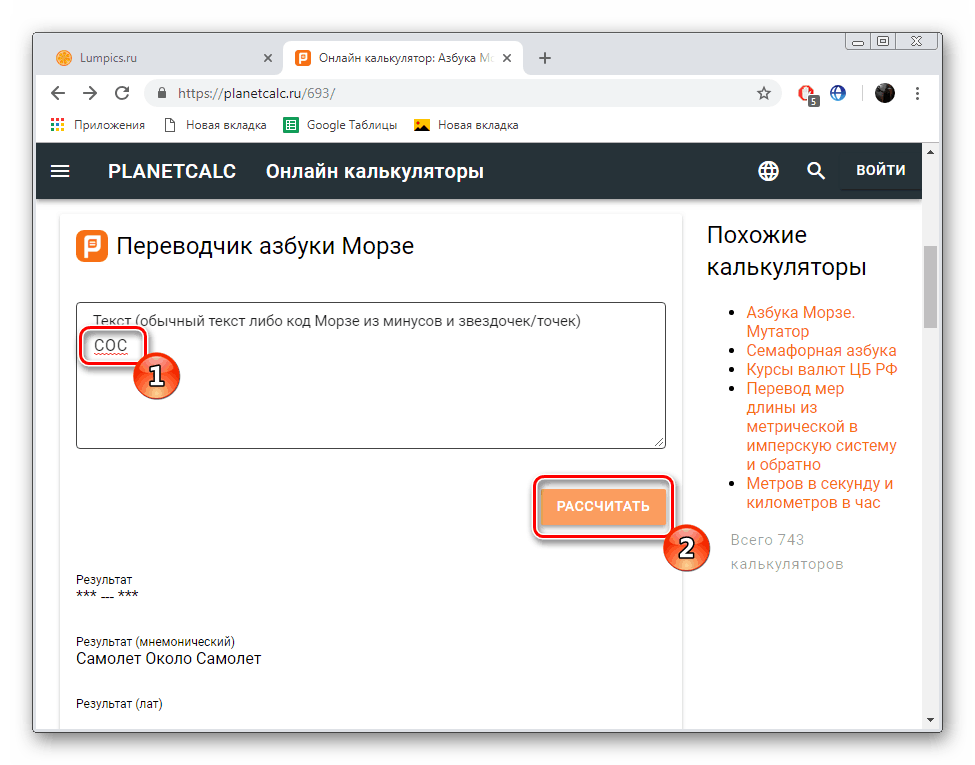Bookmark the page using the star icon
Image resolution: width=975 pixels, height=765 pixels.
(764, 93)
